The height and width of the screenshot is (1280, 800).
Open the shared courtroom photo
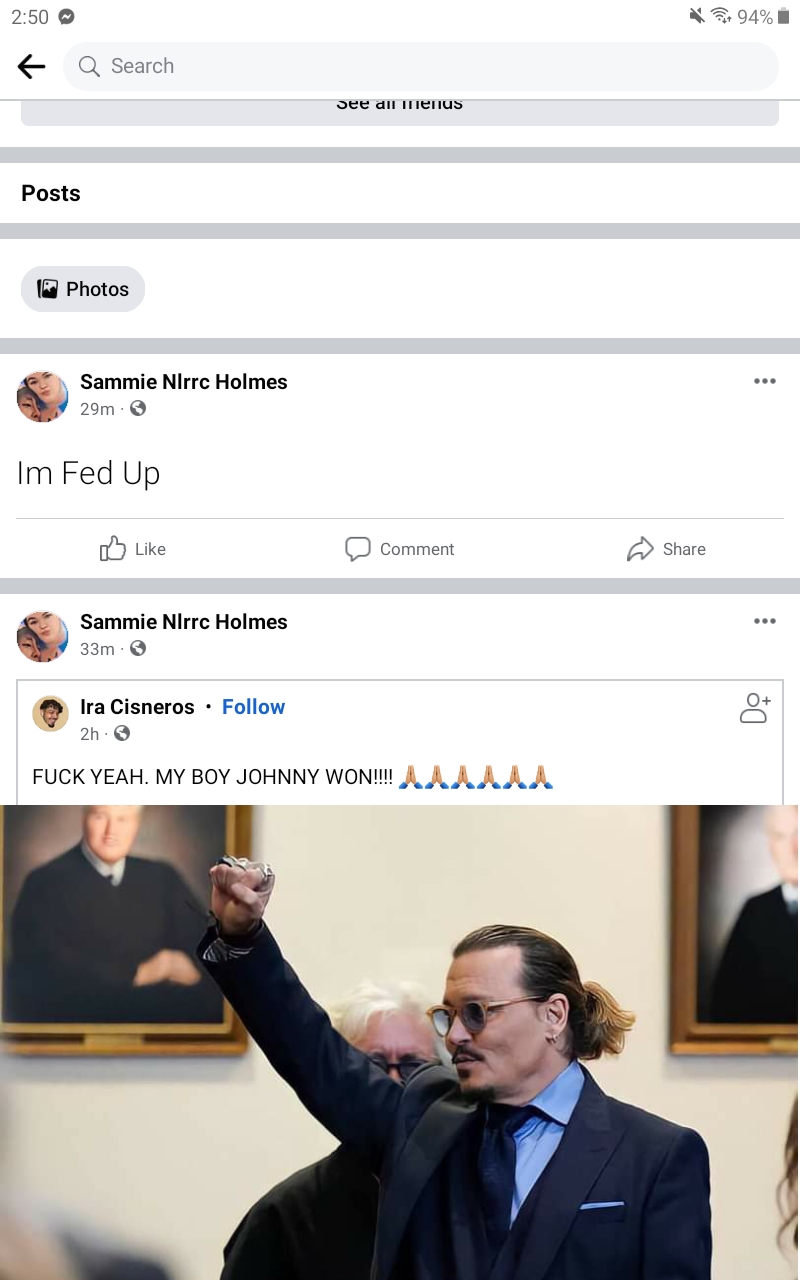(x=400, y=1042)
